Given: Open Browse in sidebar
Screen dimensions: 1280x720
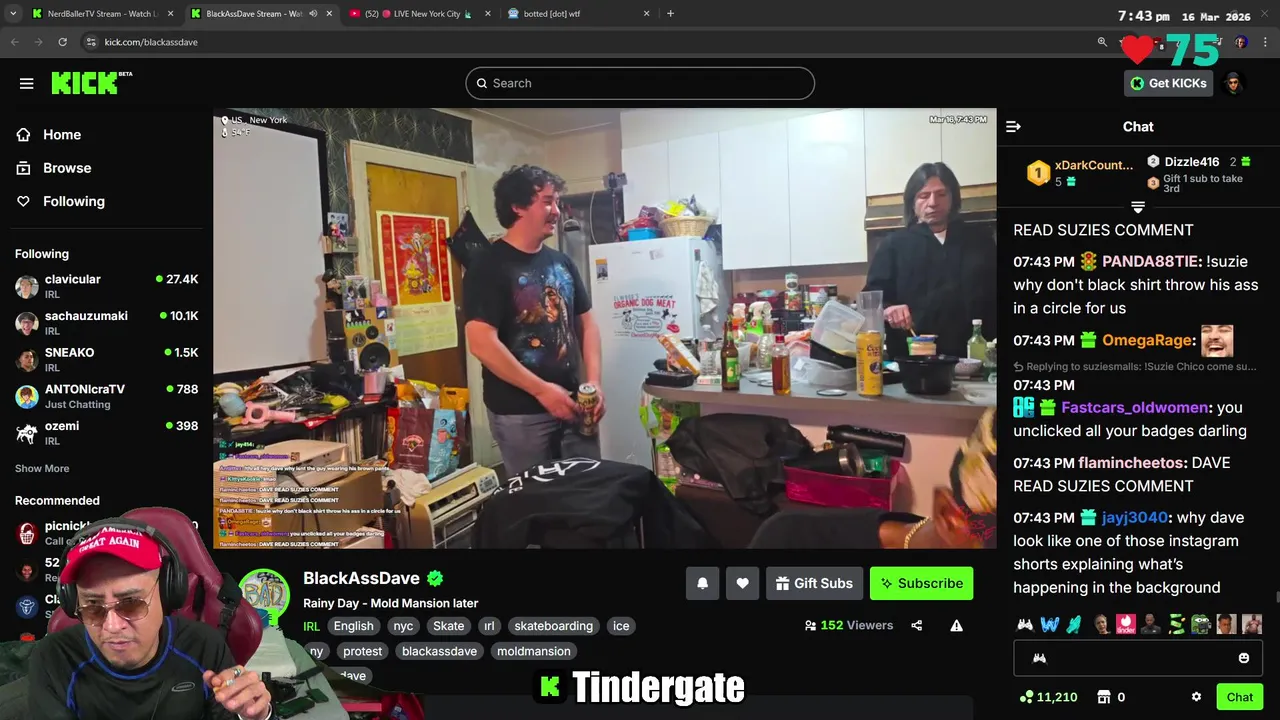Looking at the screenshot, I should (67, 168).
